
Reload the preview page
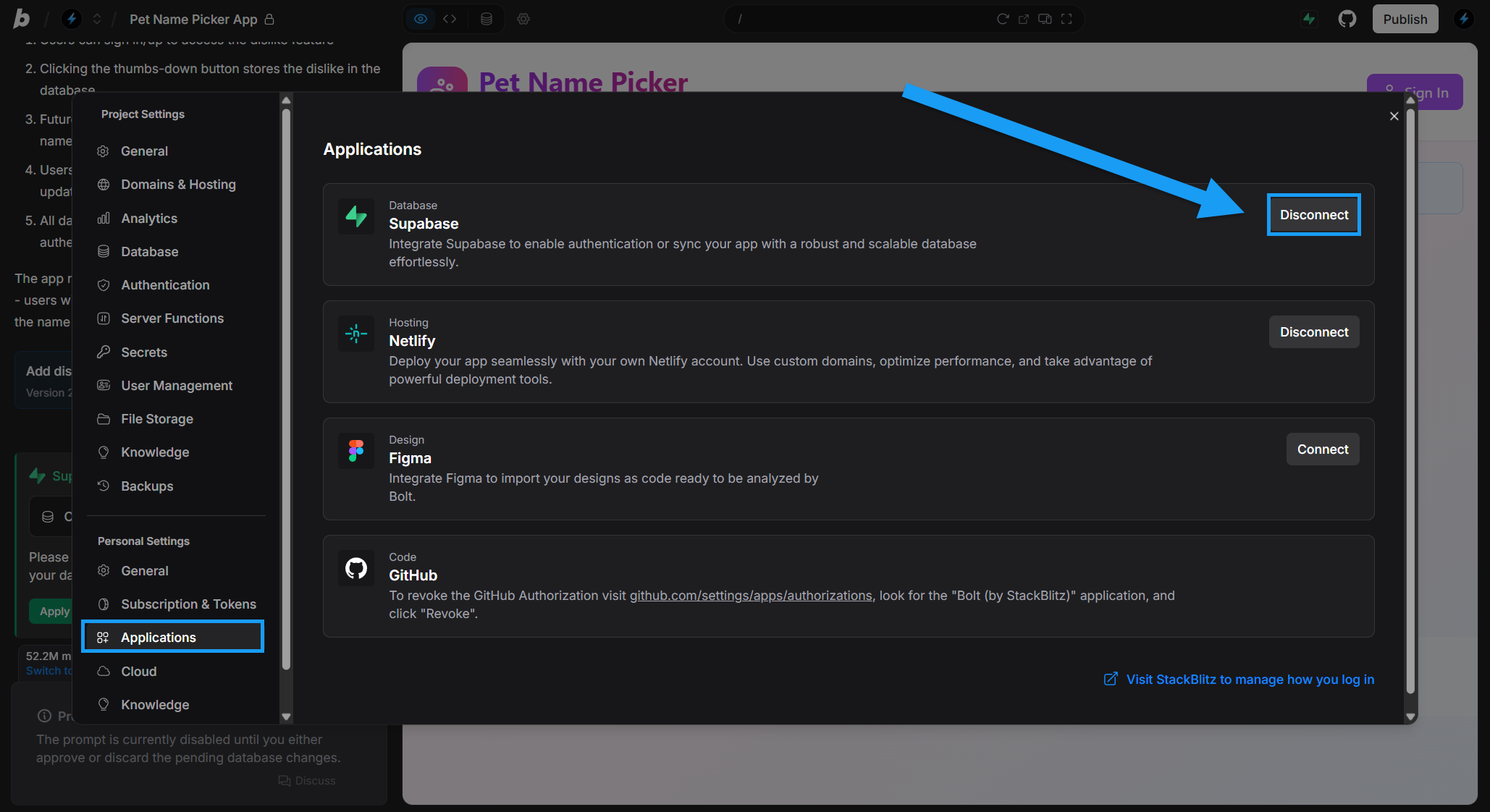(1003, 19)
